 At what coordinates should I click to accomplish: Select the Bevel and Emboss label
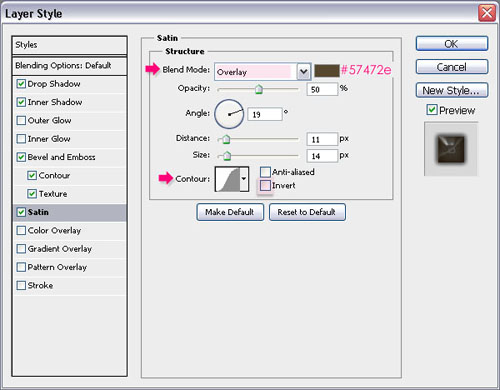point(62,157)
